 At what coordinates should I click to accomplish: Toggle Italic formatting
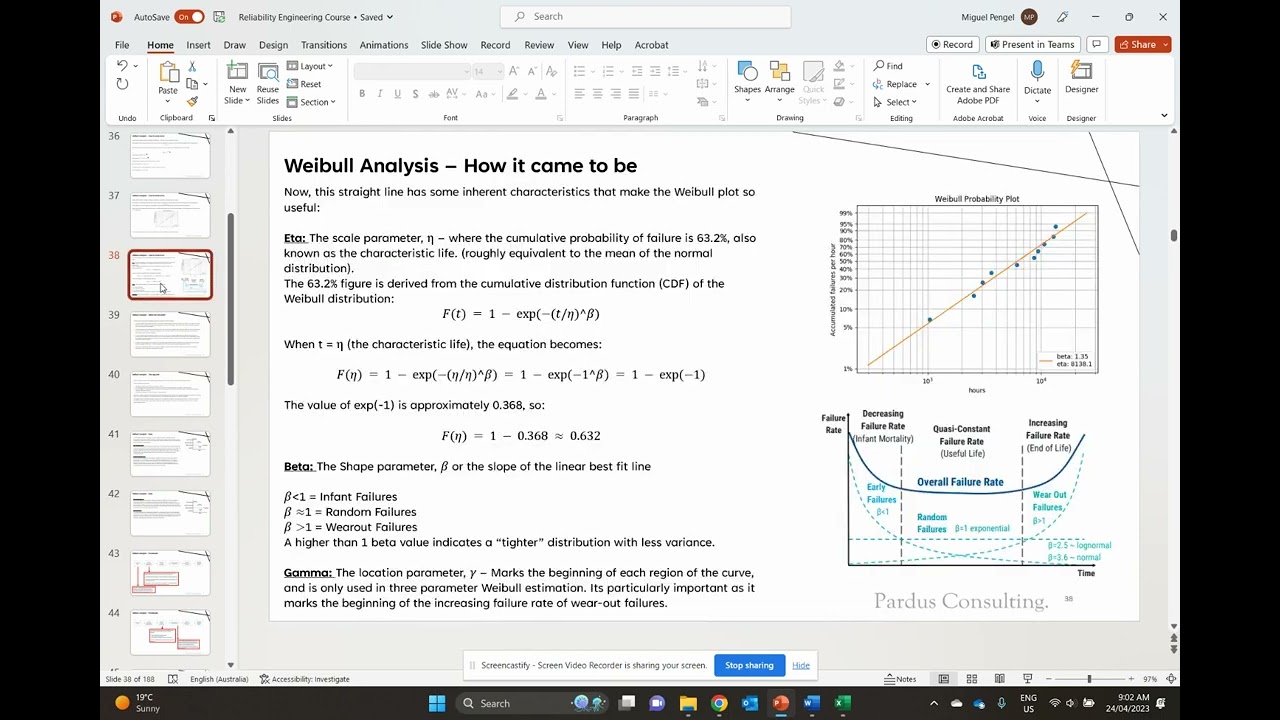click(x=380, y=94)
